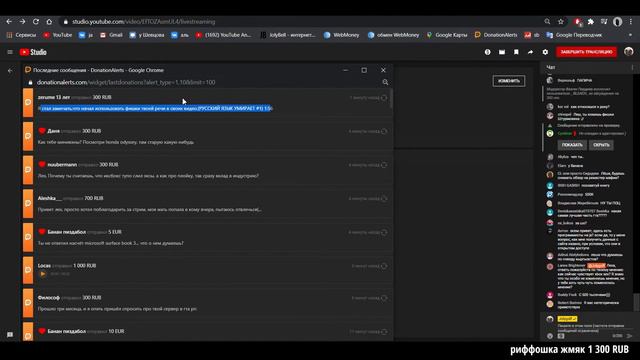Open the stream health info icon in Studio header
The image size is (640, 360).
pos(487,52)
